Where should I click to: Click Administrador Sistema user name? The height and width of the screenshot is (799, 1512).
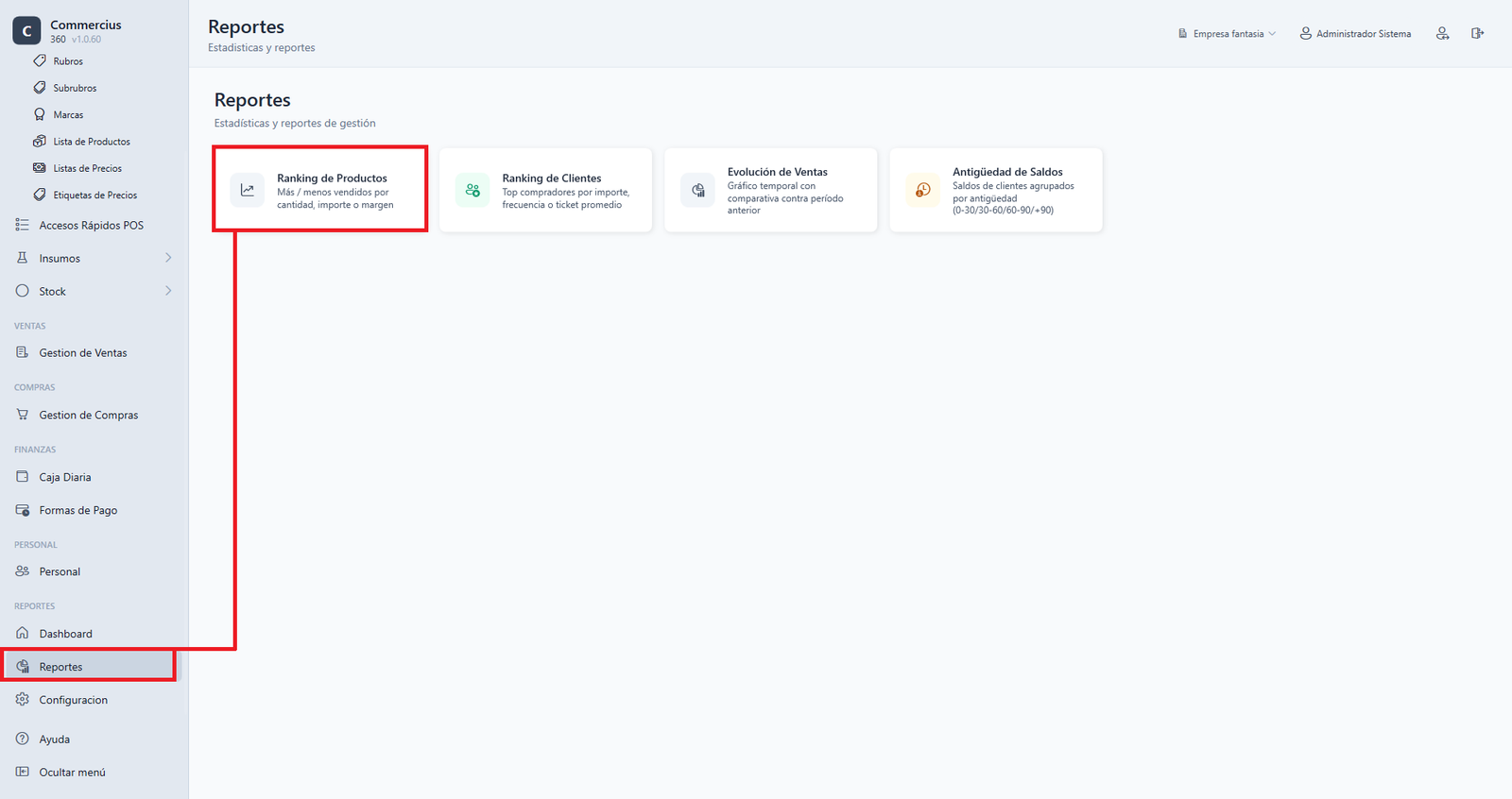tap(1364, 33)
